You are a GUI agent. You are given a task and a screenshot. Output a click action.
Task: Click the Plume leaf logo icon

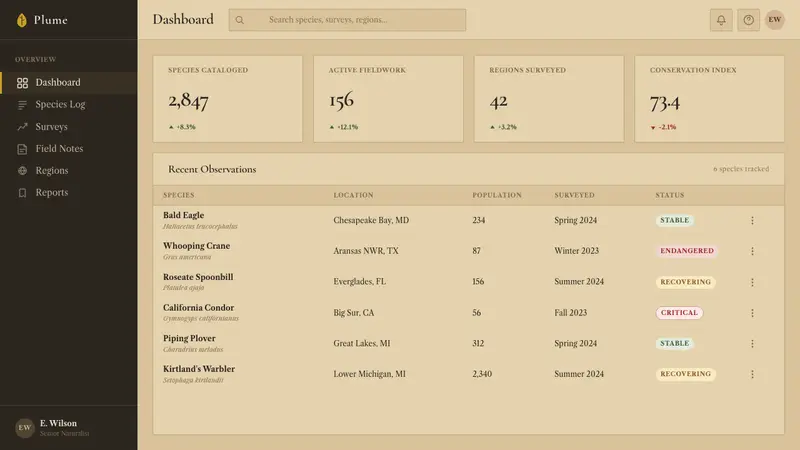[21, 20]
